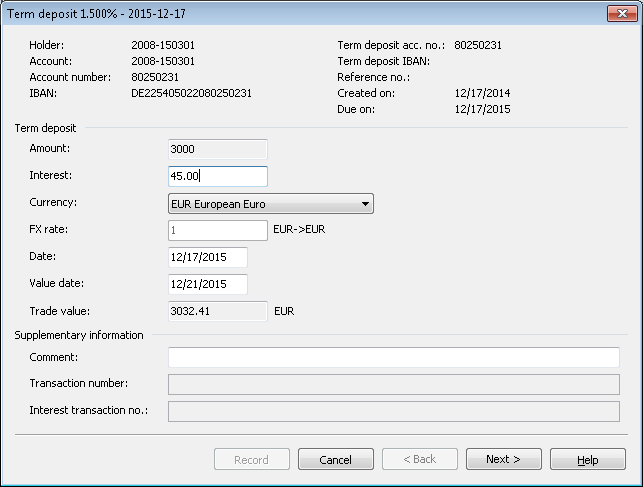Screen dimensions: 643x487
Task: Click the FX rate field
Action: pos(218,230)
